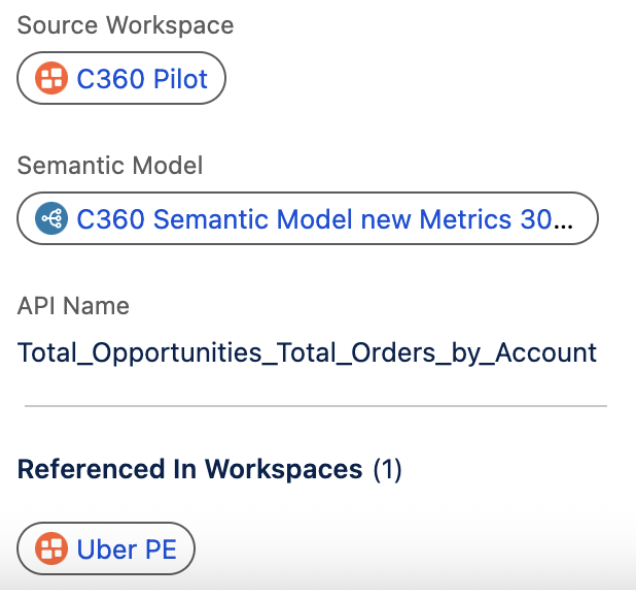Click the orange workspace icon beside Uber PE
This screenshot has width=636, height=590.
[51, 548]
